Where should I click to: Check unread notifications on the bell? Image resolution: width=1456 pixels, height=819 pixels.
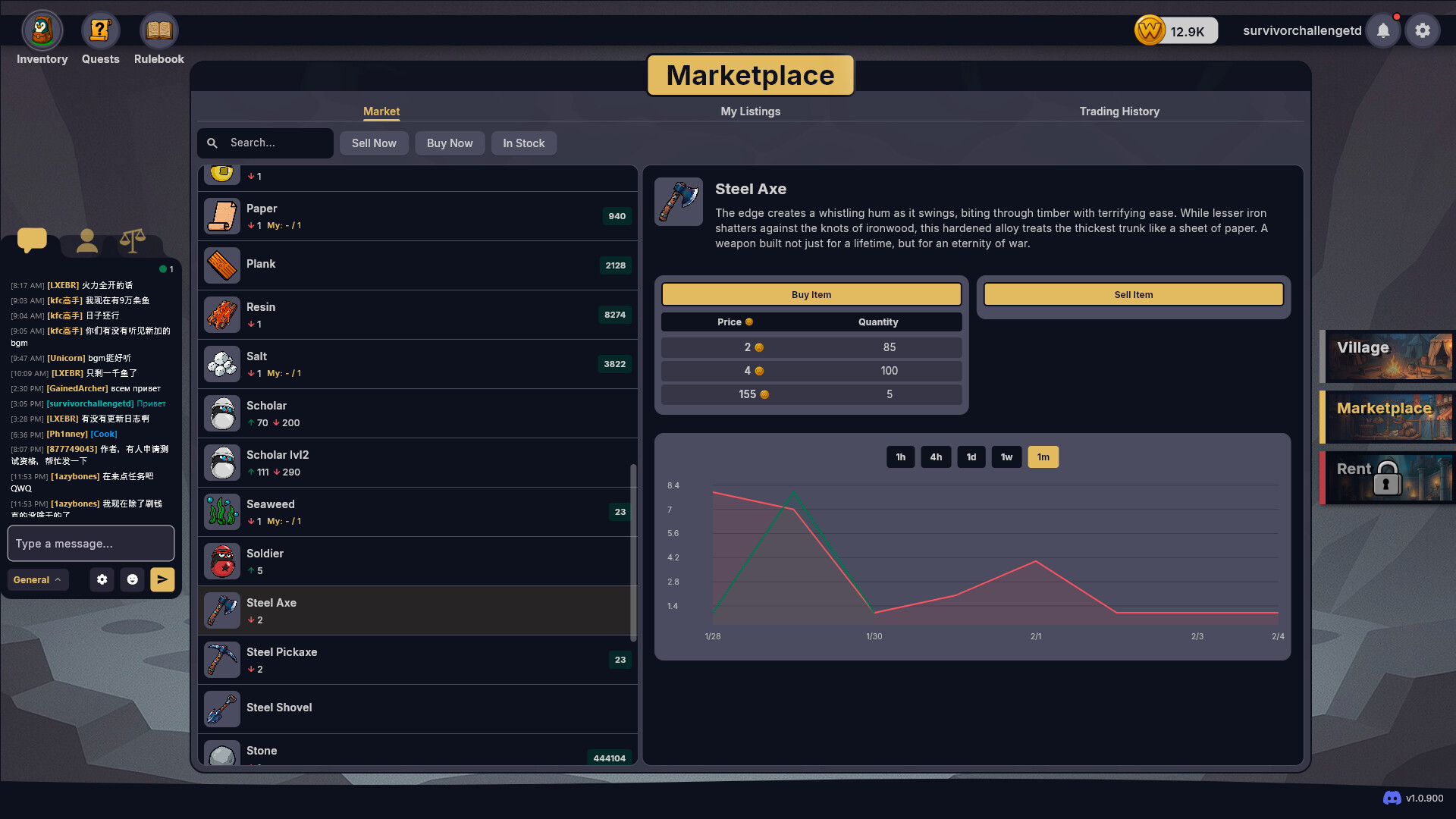point(1382,30)
